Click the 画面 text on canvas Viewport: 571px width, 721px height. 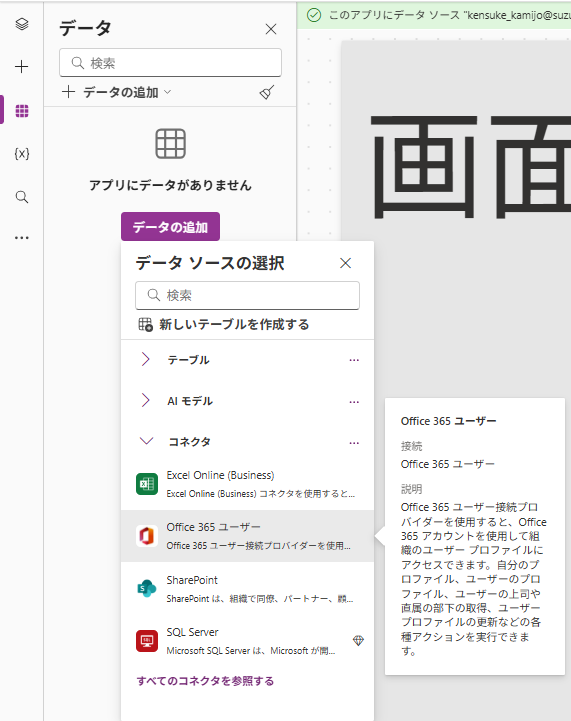click(x=470, y=166)
